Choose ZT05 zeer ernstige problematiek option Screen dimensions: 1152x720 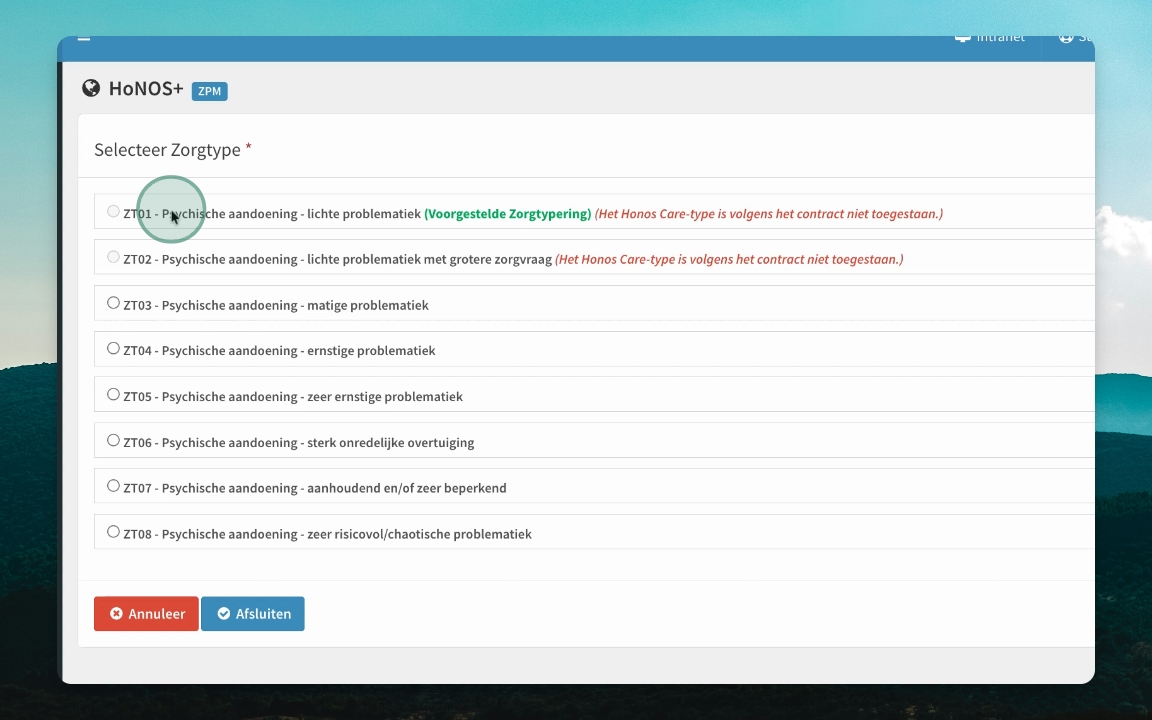point(113,395)
